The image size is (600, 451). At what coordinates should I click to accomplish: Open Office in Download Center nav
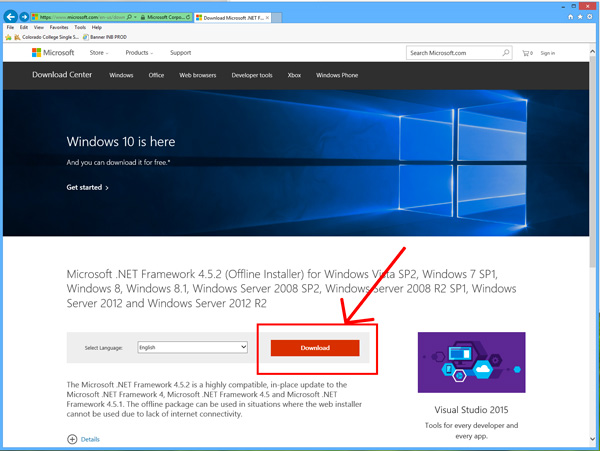coord(156,75)
